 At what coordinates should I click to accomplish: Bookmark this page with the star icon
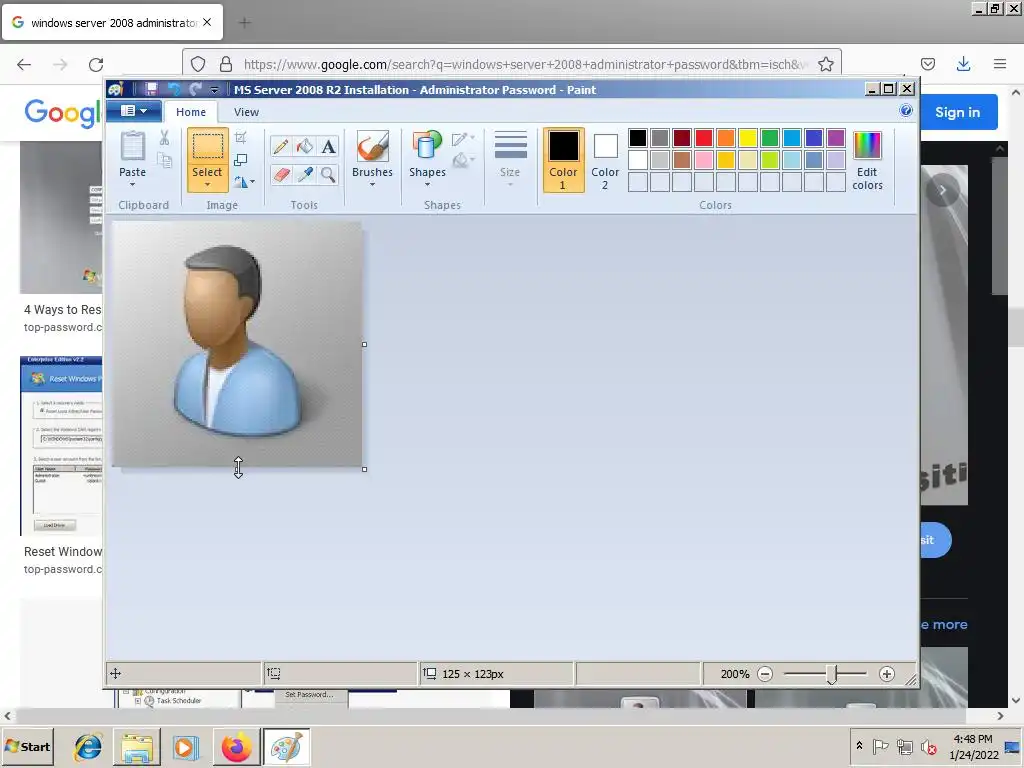(x=825, y=64)
